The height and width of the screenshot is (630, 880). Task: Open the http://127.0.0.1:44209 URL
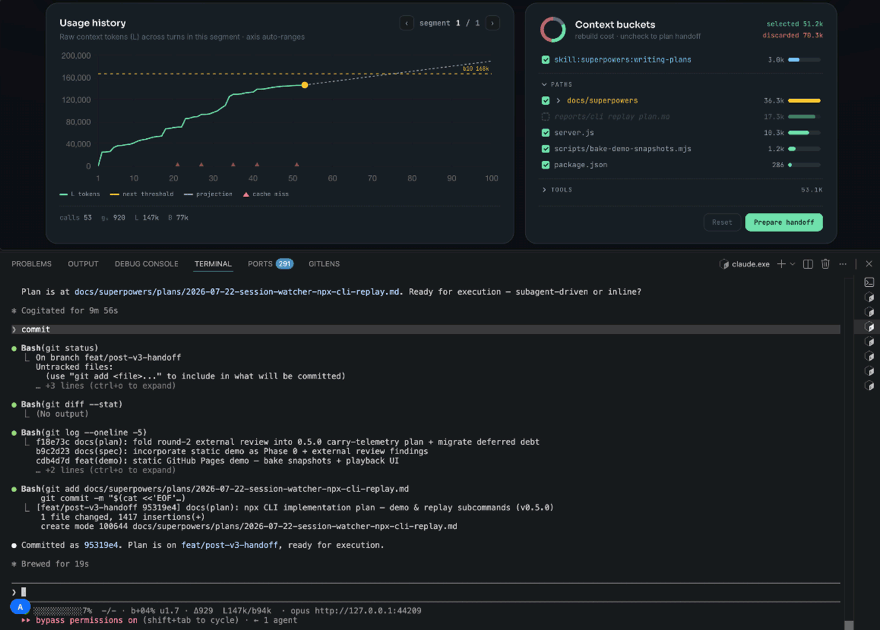click(368, 610)
